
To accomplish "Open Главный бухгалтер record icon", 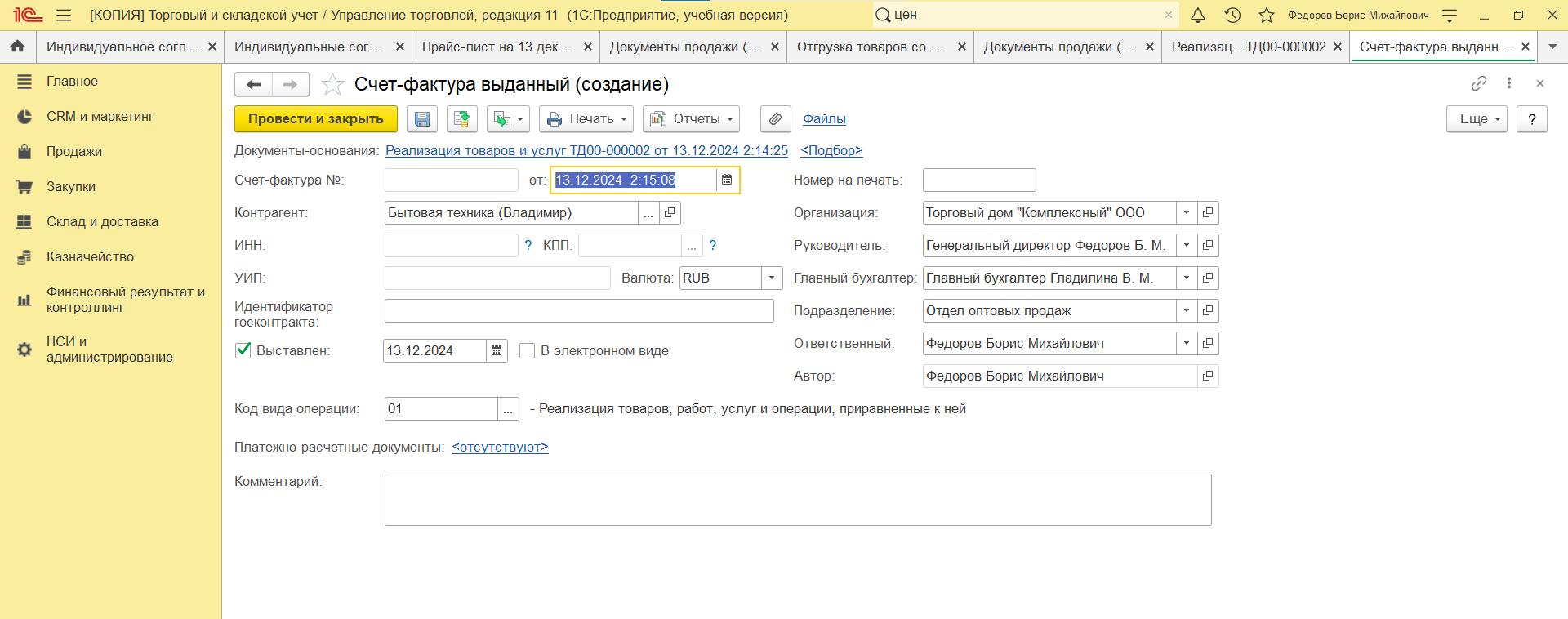I will (1208, 278).
